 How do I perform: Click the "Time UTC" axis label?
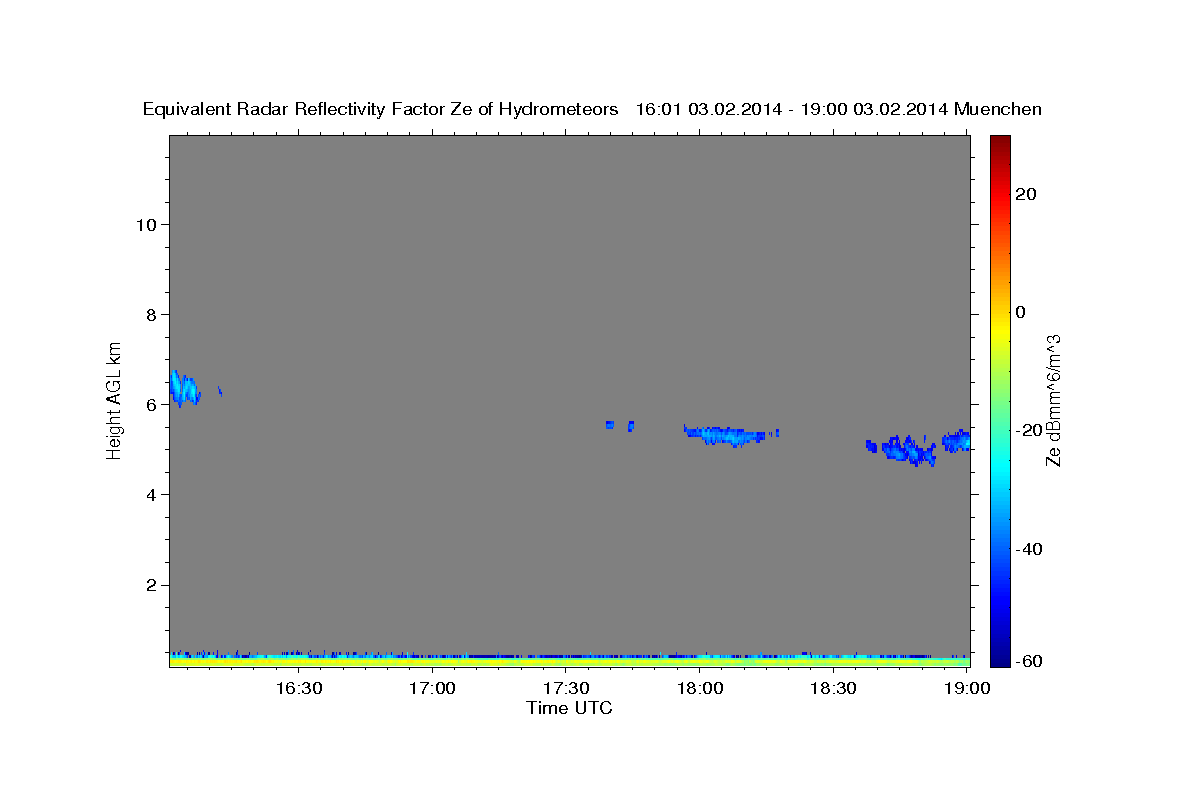(x=569, y=708)
